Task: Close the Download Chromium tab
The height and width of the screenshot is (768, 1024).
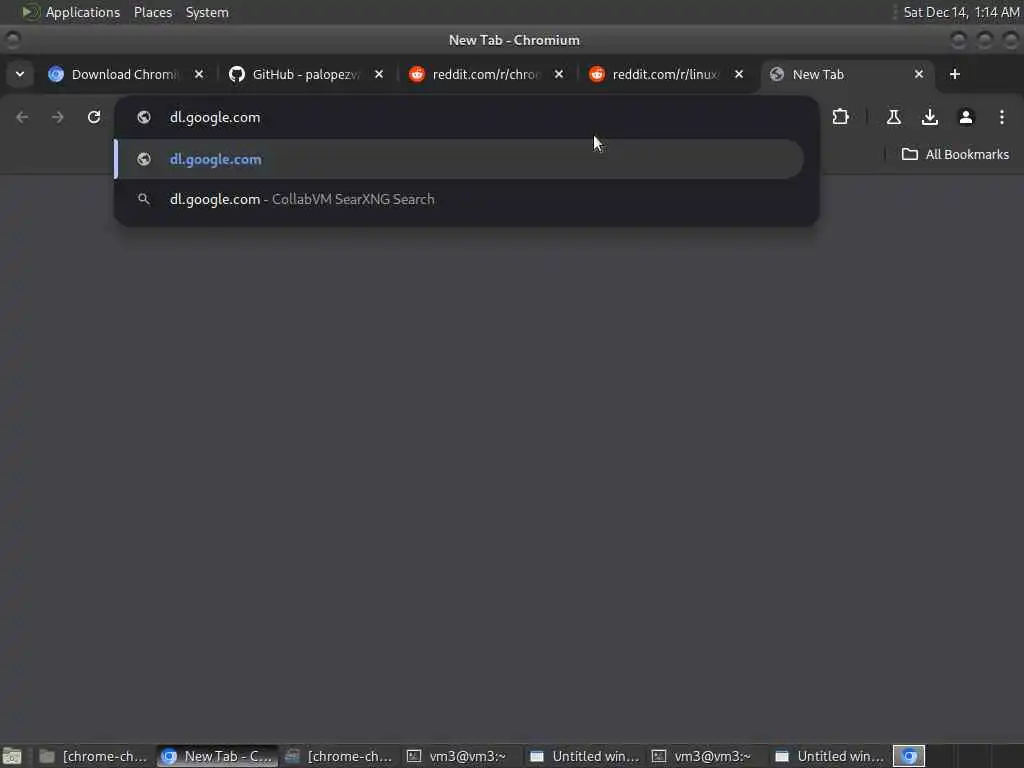Action: (x=199, y=74)
